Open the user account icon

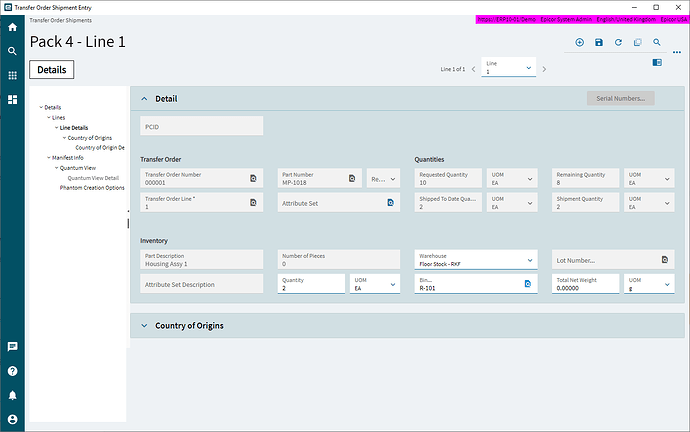[12, 419]
